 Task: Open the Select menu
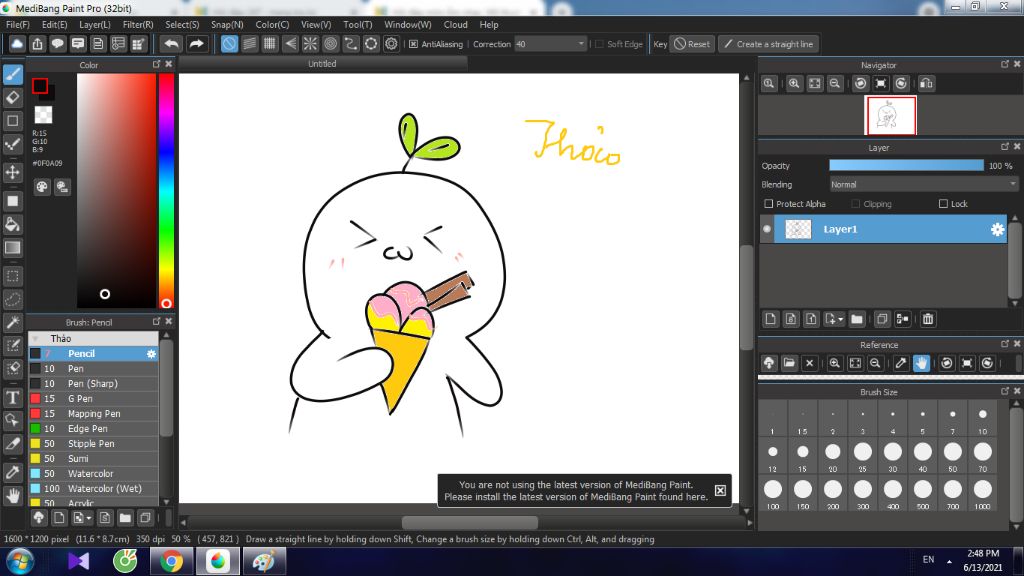tap(182, 25)
